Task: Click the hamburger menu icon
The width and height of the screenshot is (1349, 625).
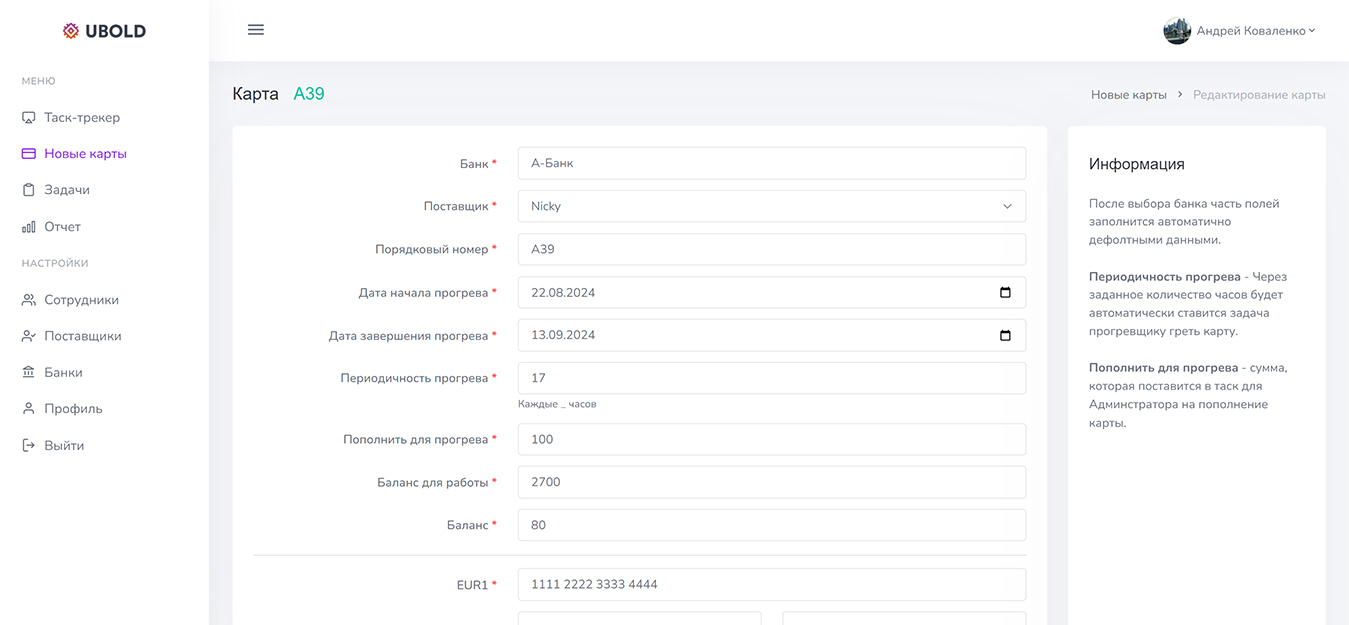Action: coord(256,30)
